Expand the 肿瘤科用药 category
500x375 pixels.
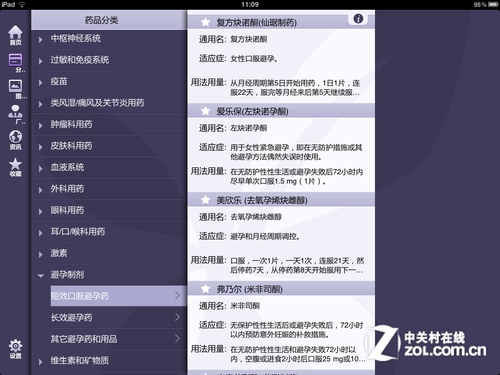click(x=109, y=124)
